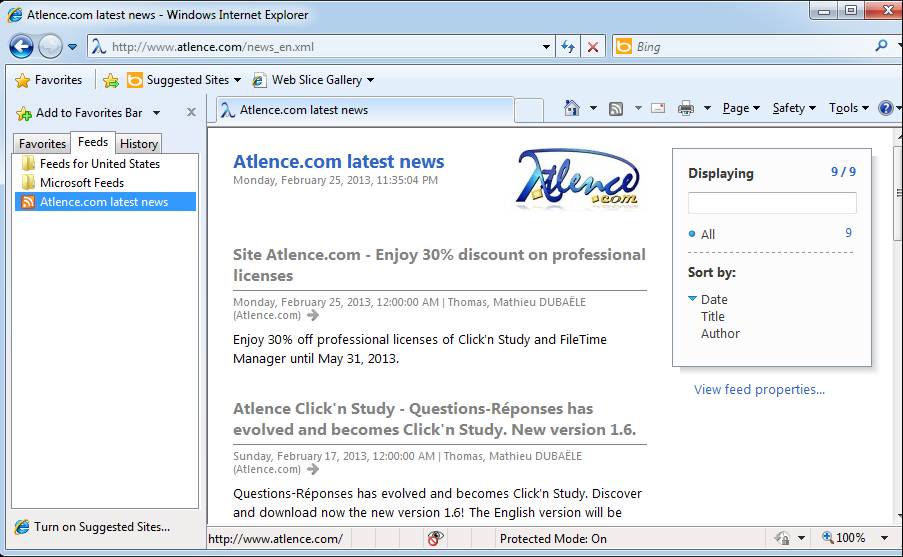The height and width of the screenshot is (557, 903).
Task: Click the search magnifier icon
Action: (x=881, y=46)
